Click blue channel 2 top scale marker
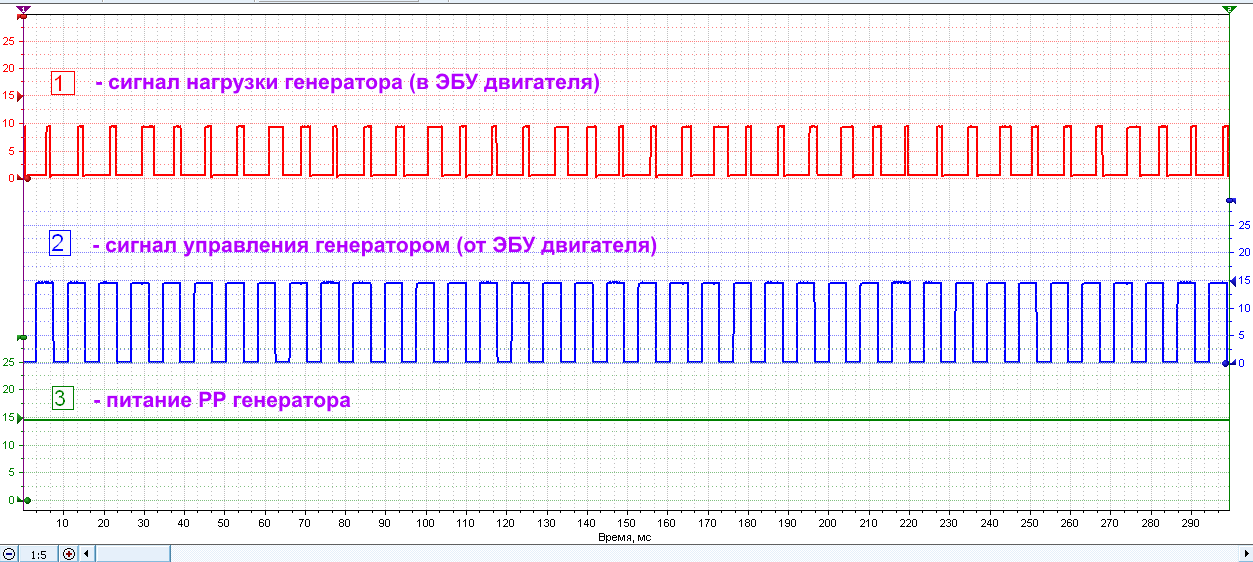1253x562 pixels. pyautogui.click(x=1230, y=202)
